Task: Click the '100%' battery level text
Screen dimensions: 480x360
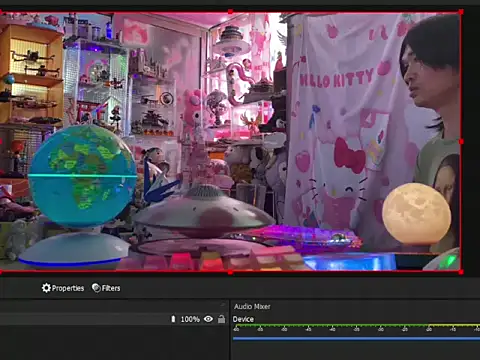Action: [190, 319]
